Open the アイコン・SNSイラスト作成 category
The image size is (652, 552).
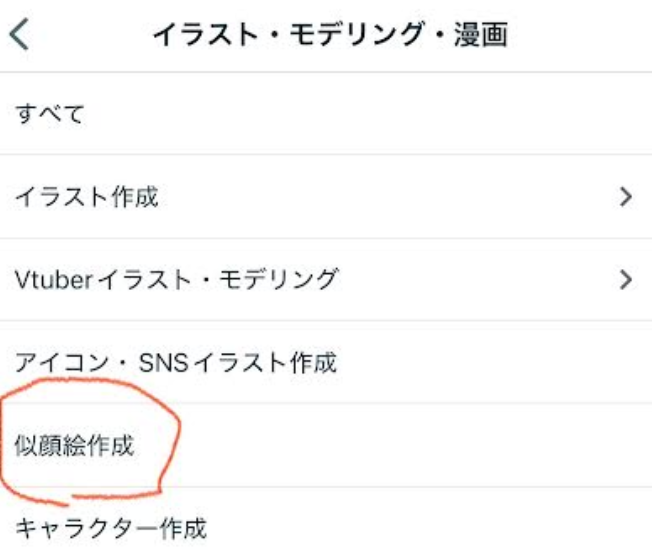[x=326, y=362]
